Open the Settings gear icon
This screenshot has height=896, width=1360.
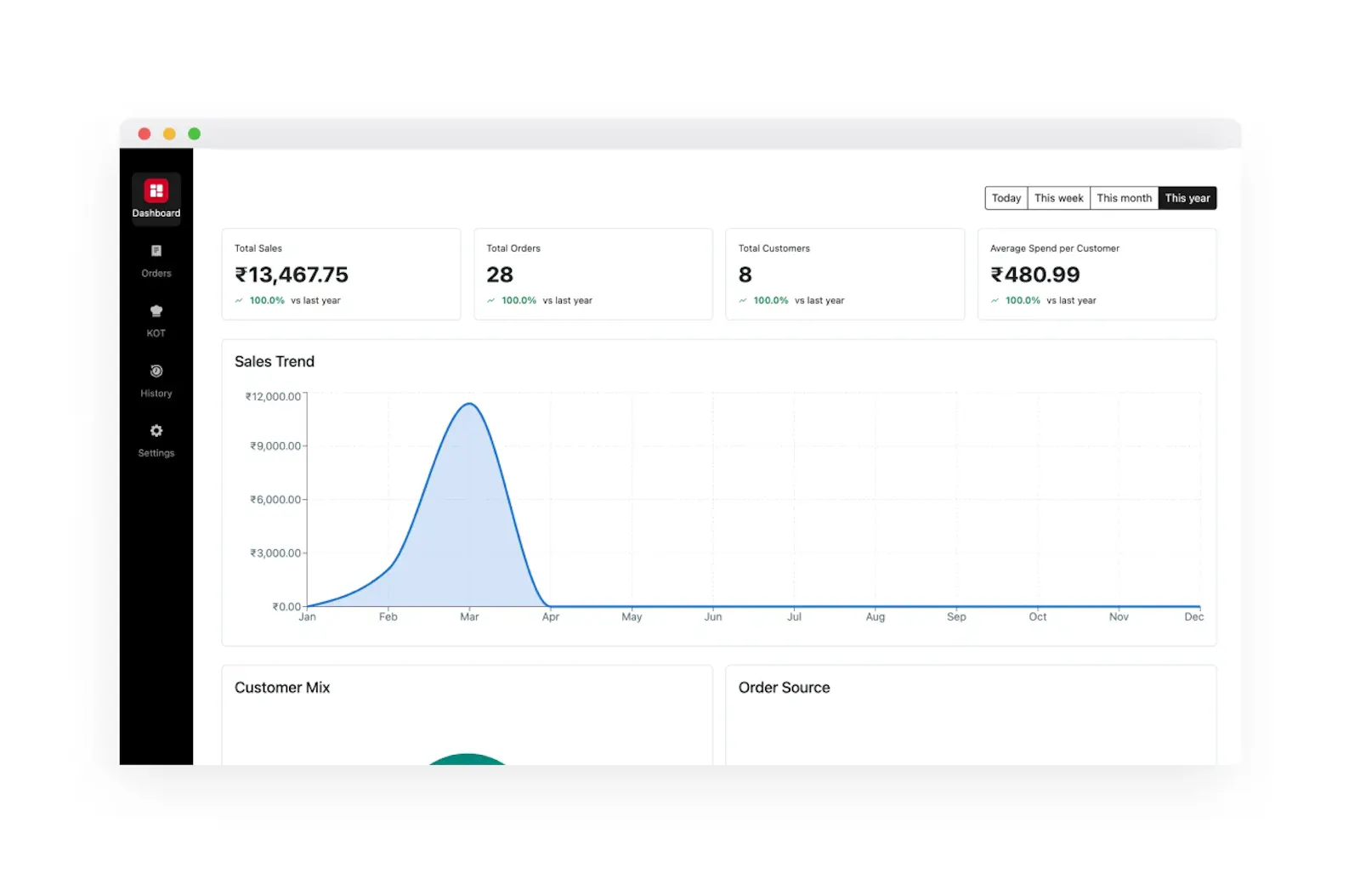[156, 431]
